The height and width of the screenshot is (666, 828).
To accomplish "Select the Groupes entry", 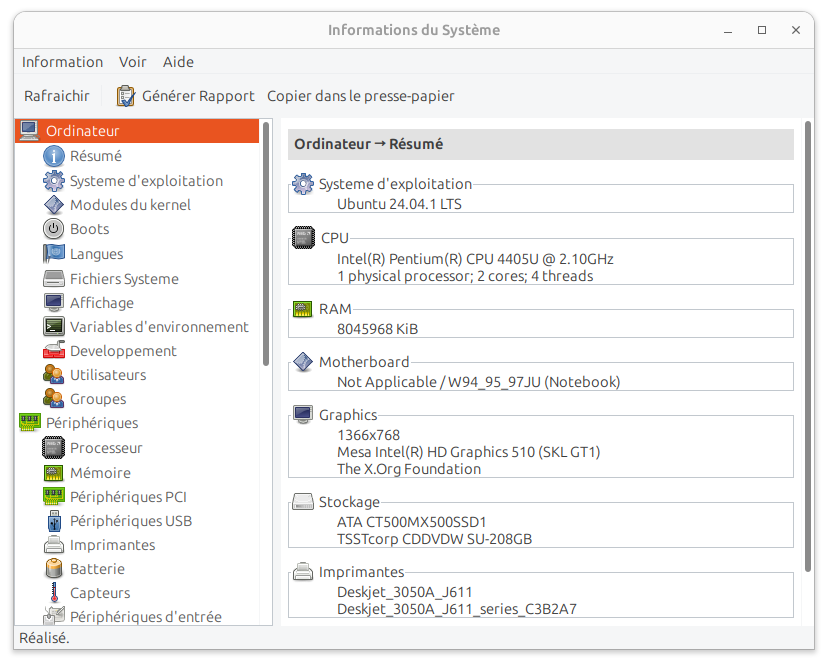I will (98, 399).
